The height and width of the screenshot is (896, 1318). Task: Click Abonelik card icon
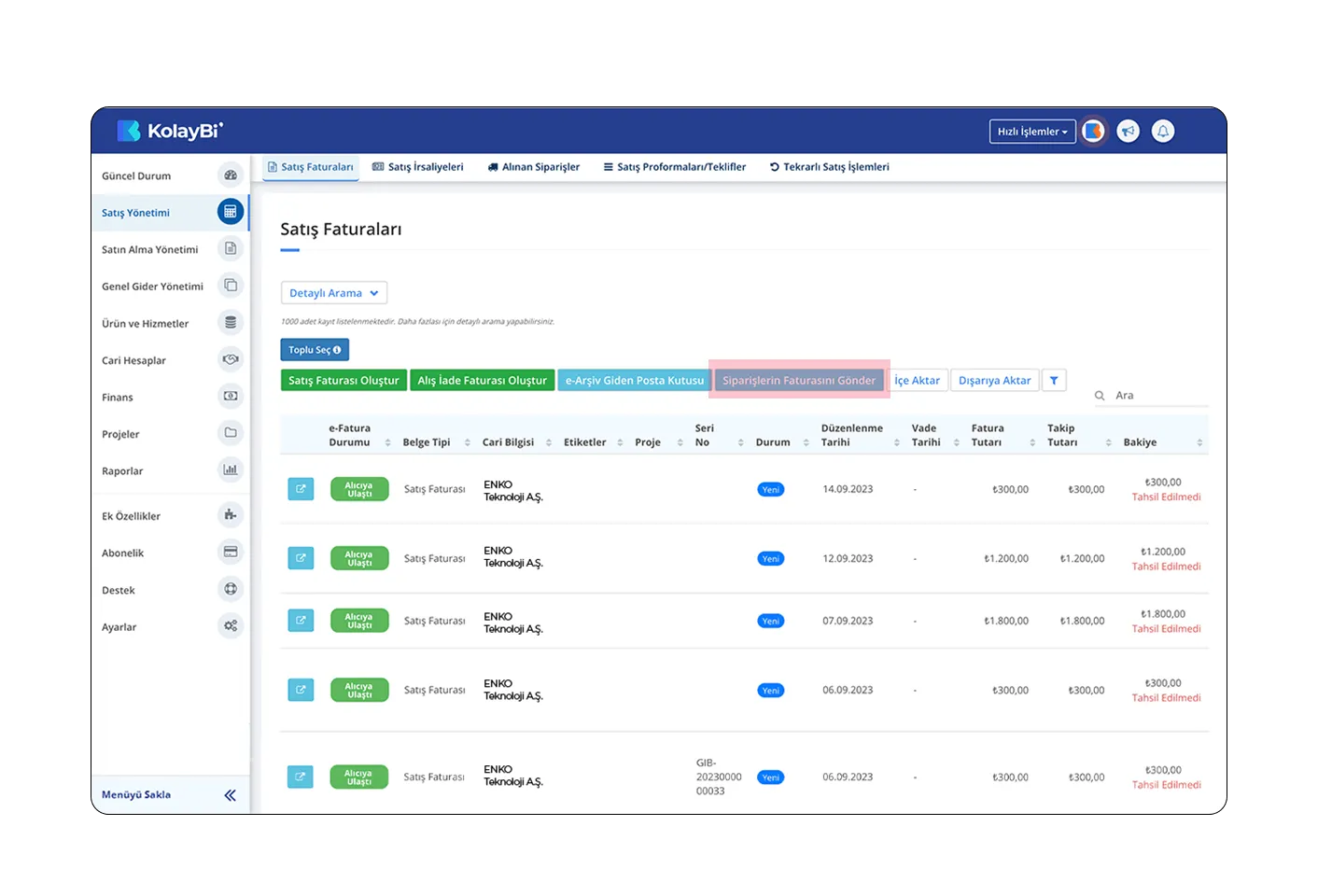[x=231, y=552]
